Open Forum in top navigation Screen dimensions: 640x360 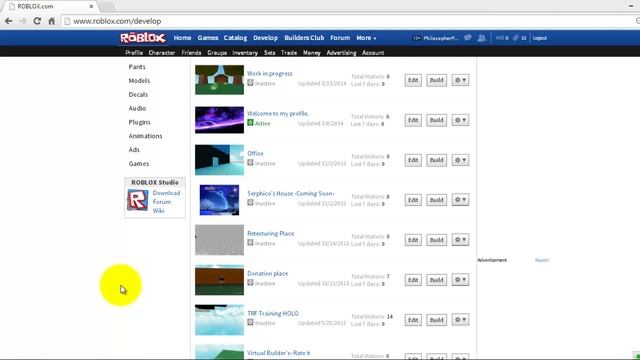click(x=340, y=38)
